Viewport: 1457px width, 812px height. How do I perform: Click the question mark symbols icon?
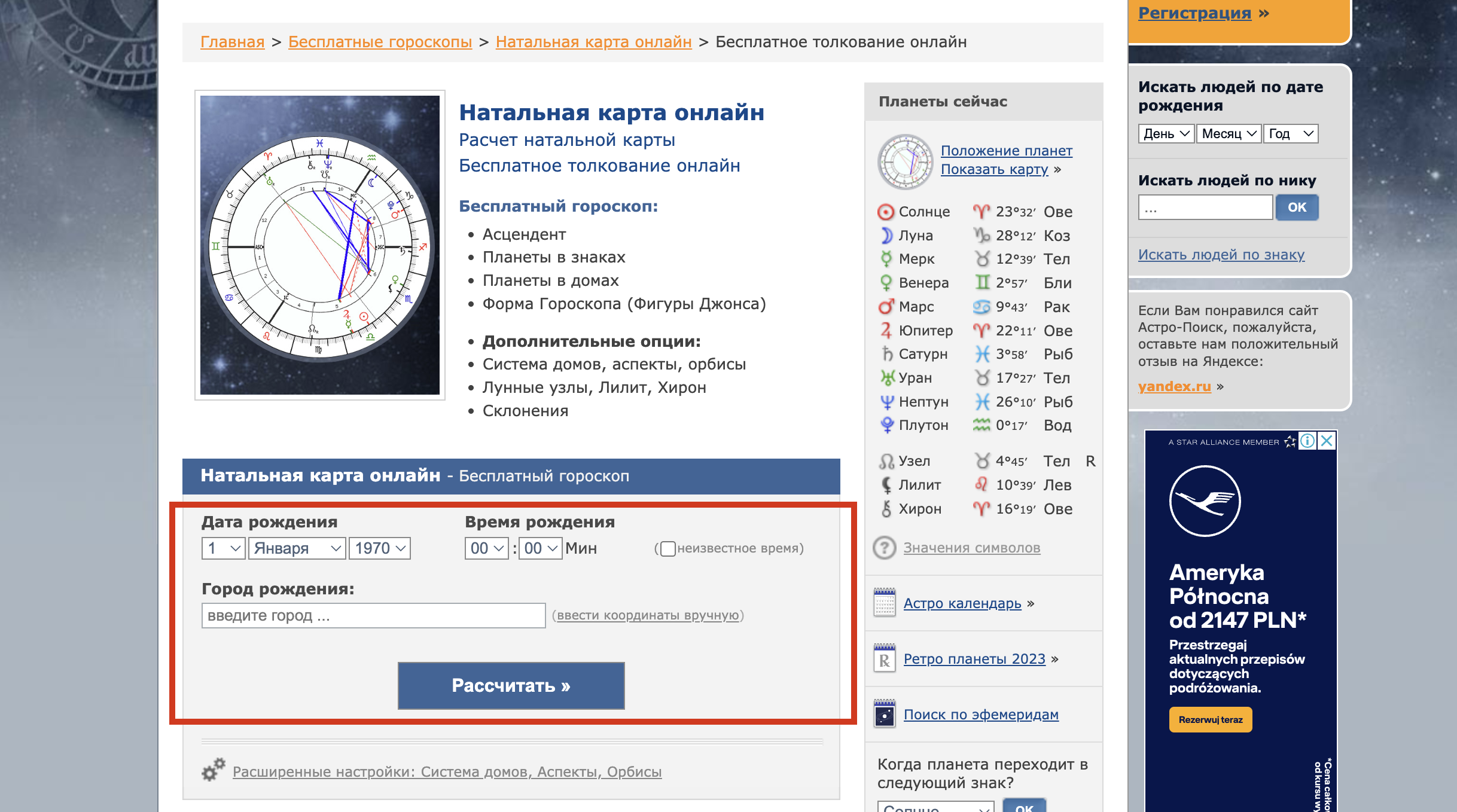pos(884,548)
